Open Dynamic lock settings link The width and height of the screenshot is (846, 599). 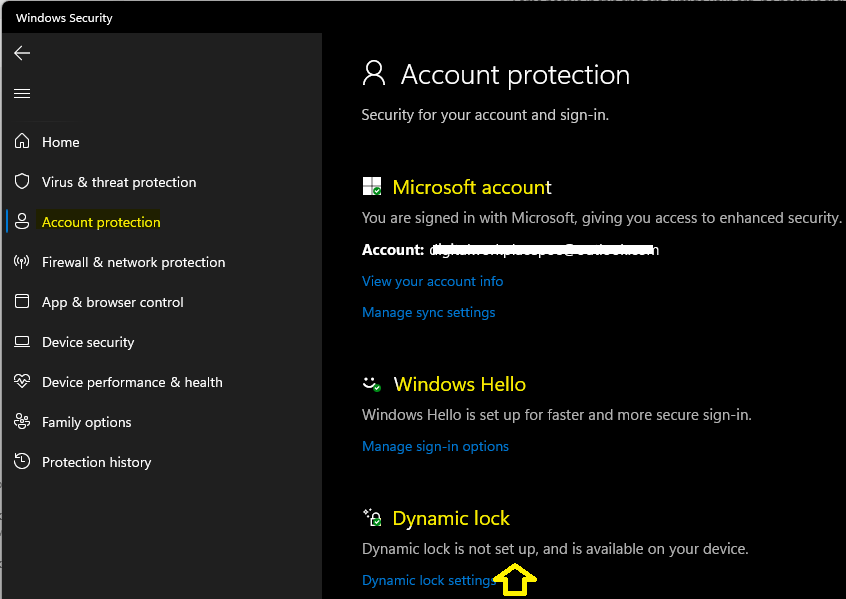point(429,580)
